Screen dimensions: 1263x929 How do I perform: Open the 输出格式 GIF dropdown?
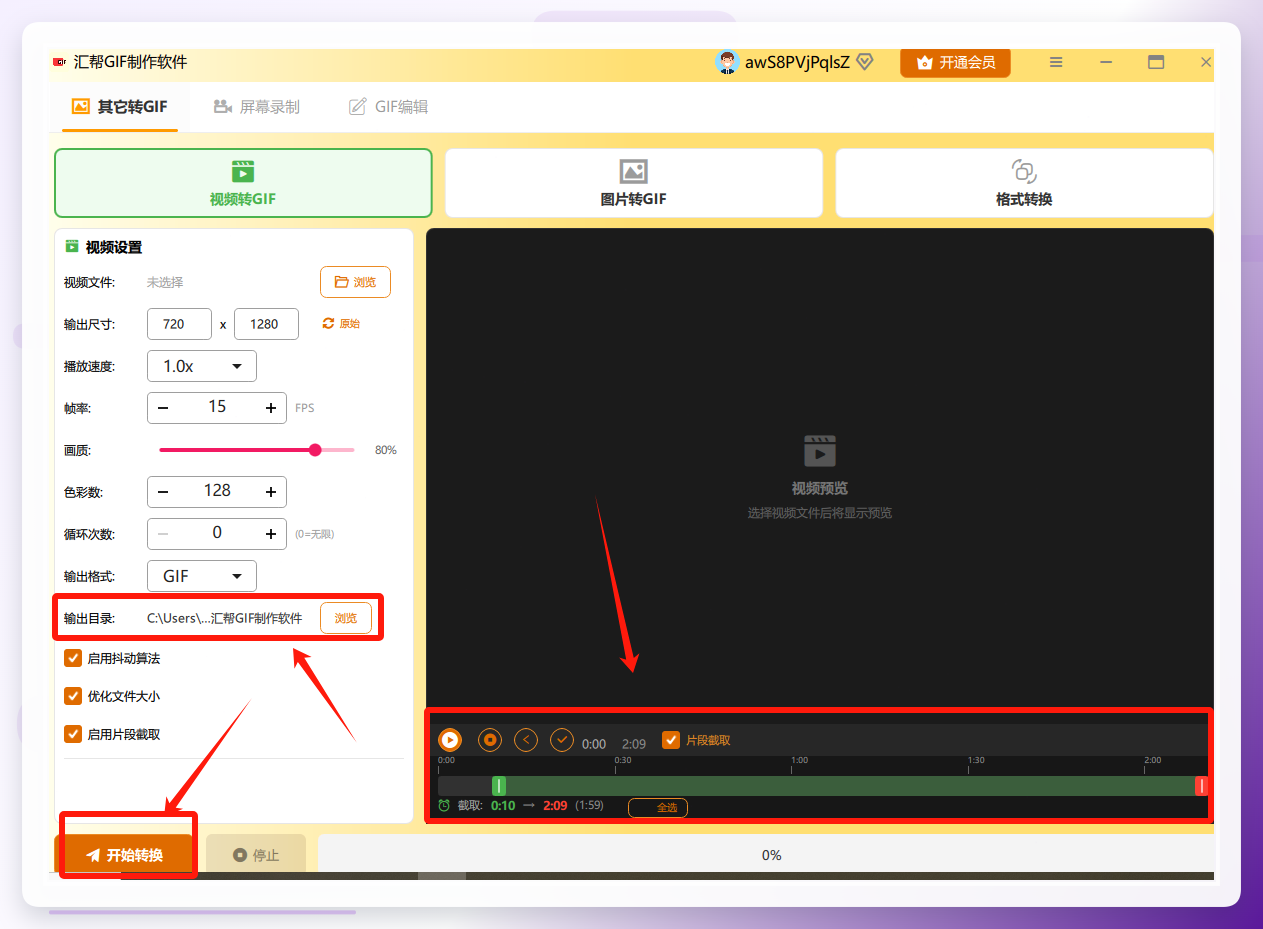coord(202,576)
